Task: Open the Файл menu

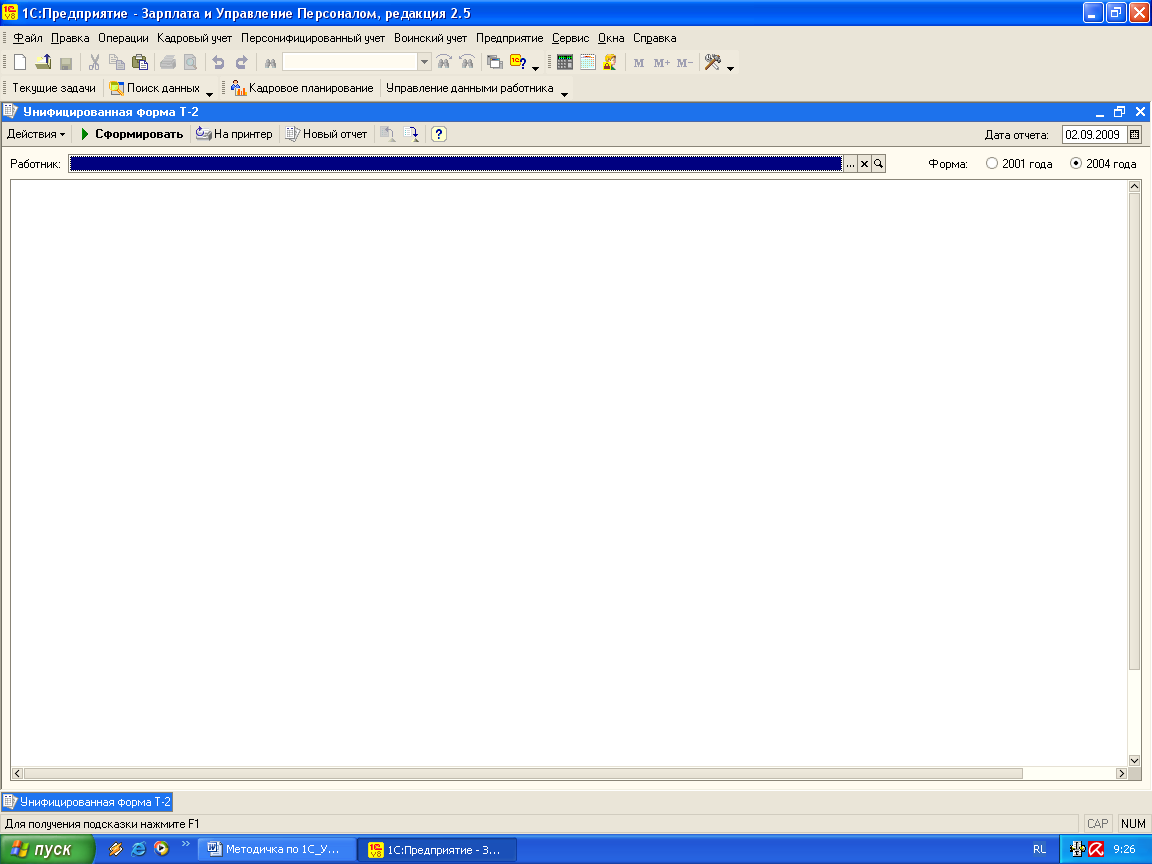Action: click(28, 38)
